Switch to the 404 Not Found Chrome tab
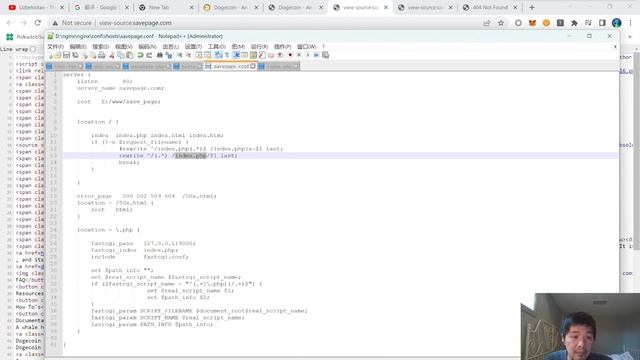This screenshot has height=360, width=640. click(x=491, y=7)
